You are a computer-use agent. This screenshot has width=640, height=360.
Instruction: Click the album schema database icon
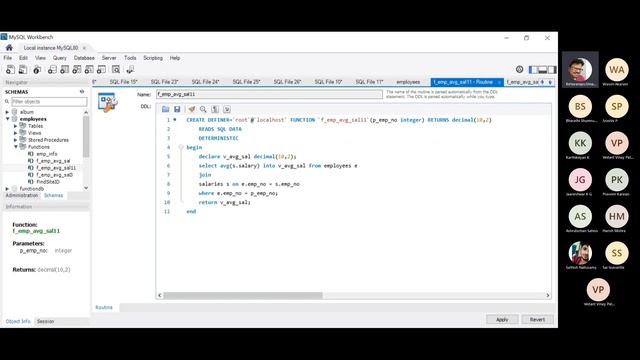coord(15,112)
